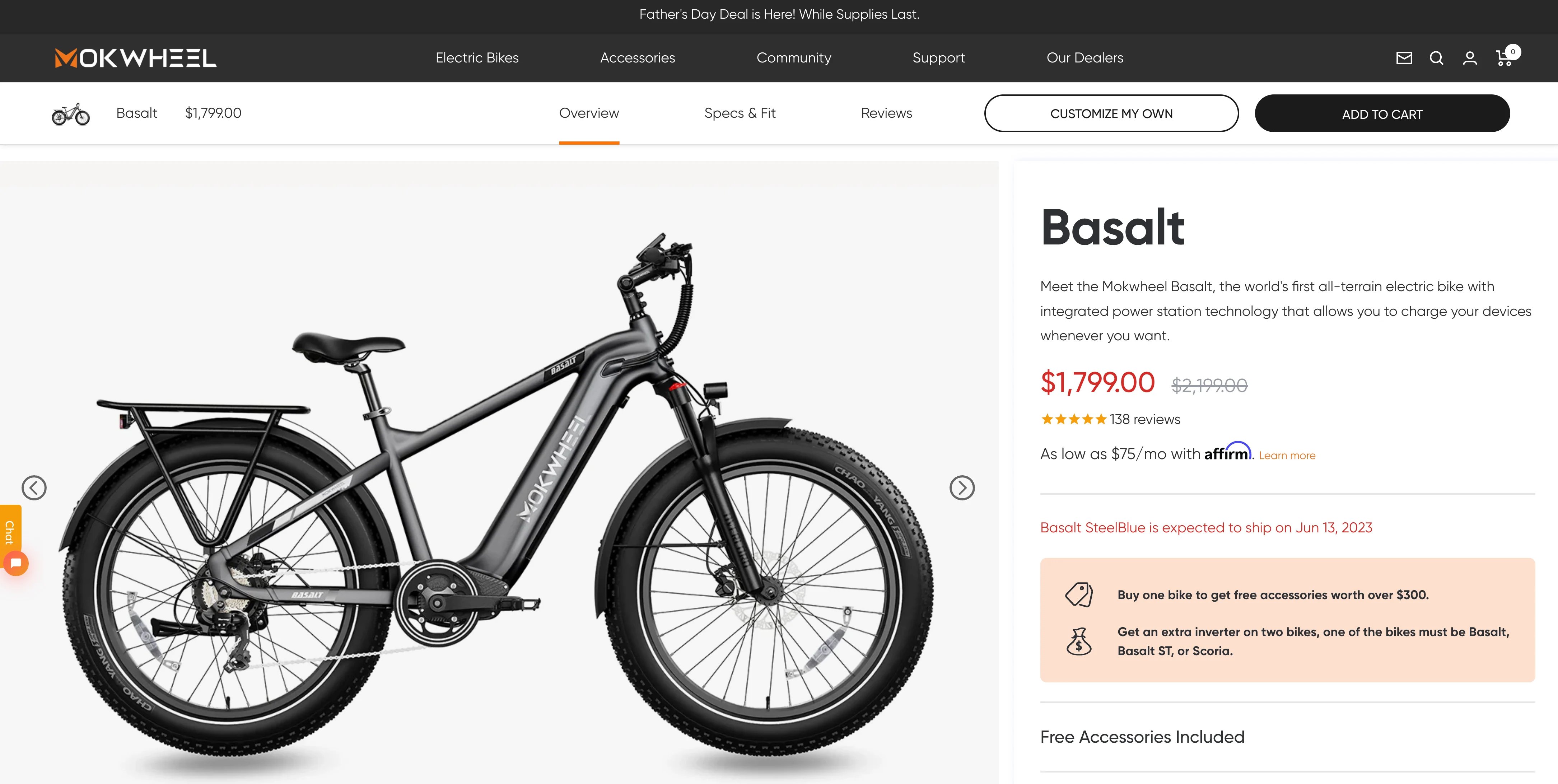Show the next bike image
1558x784 pixels.
click(962, 487)
